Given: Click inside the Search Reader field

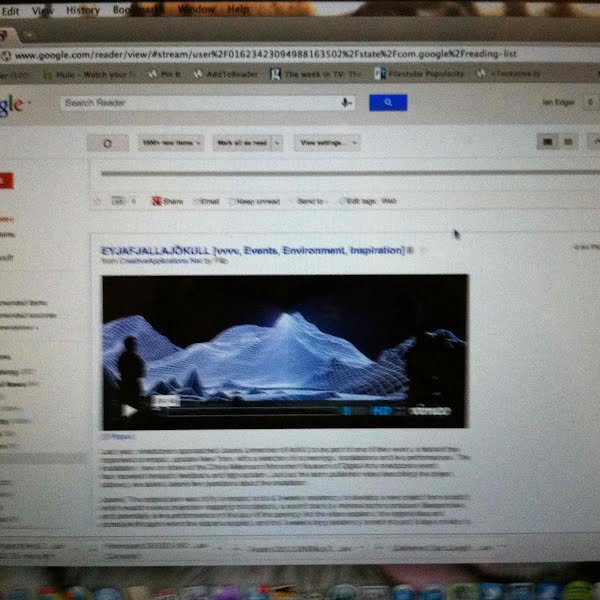Looking at the screenshot, I should click(200, 103).
